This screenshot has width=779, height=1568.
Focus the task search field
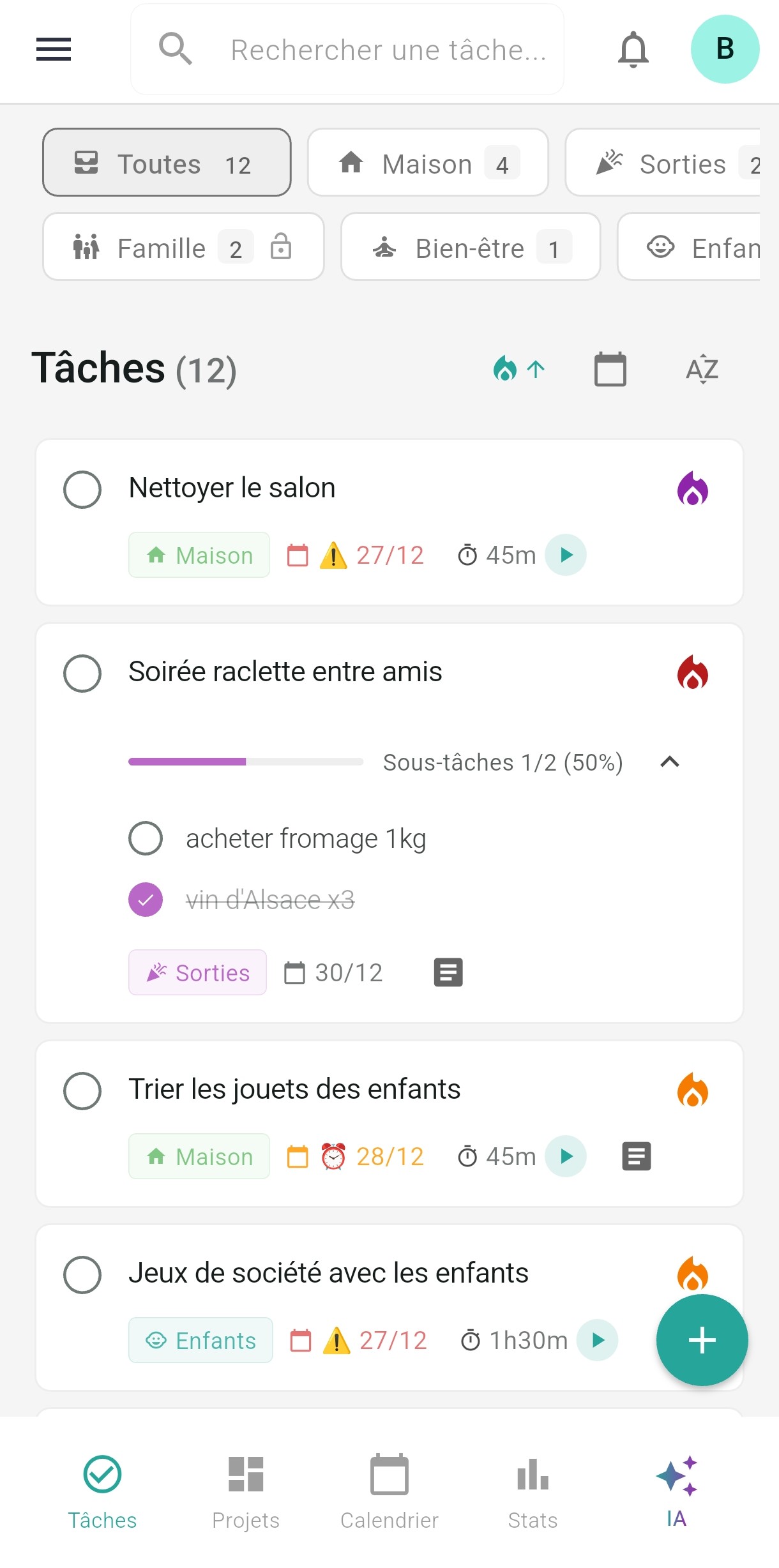pyautogui.click(x=388, y=50)
